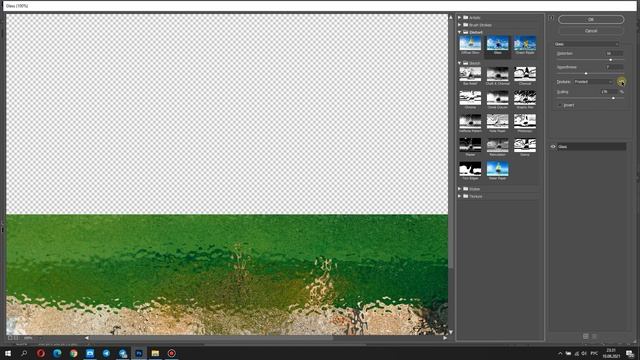Open the load texture menu icon

pos(621,82)
